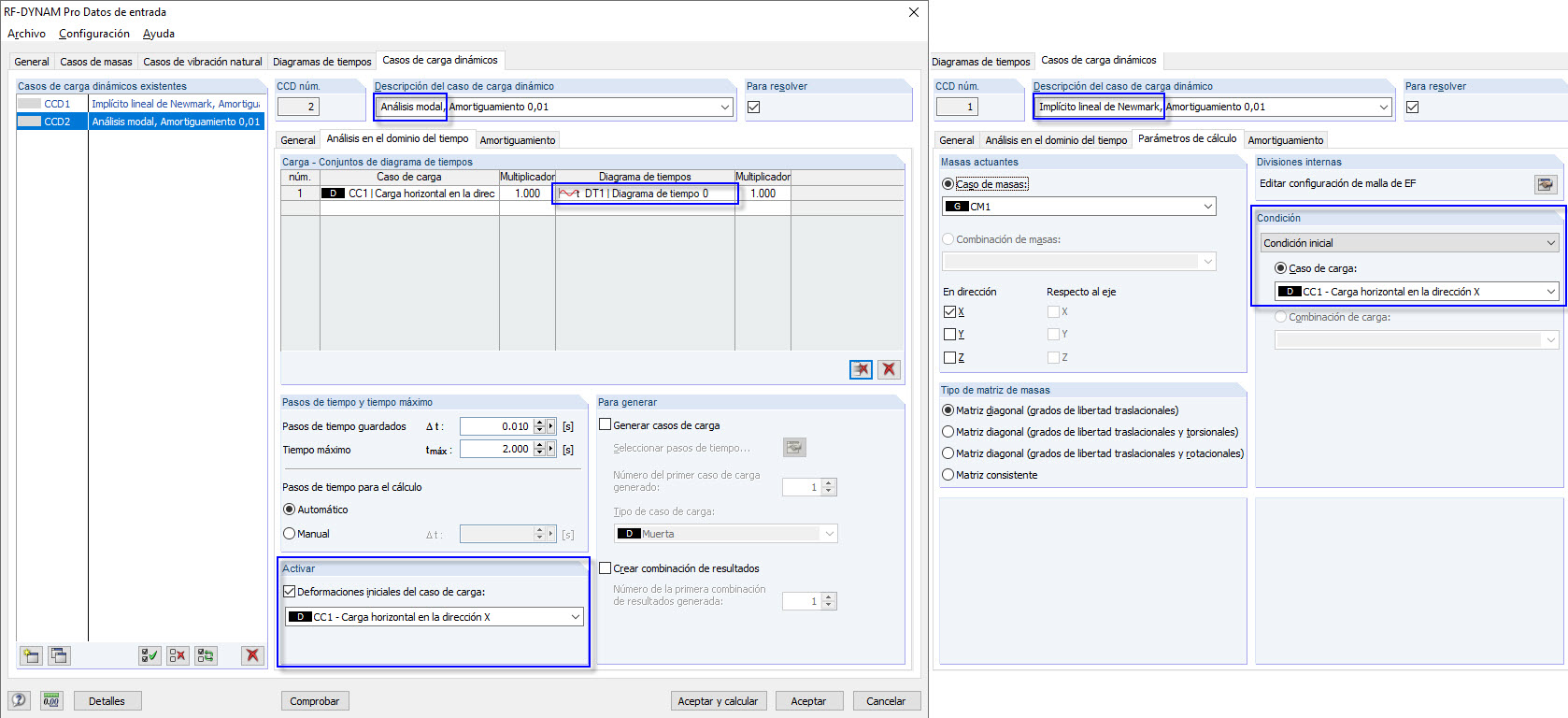Screen dimensions: 1568x718
Task: Open units and decimal places settings
Action: 51,700
